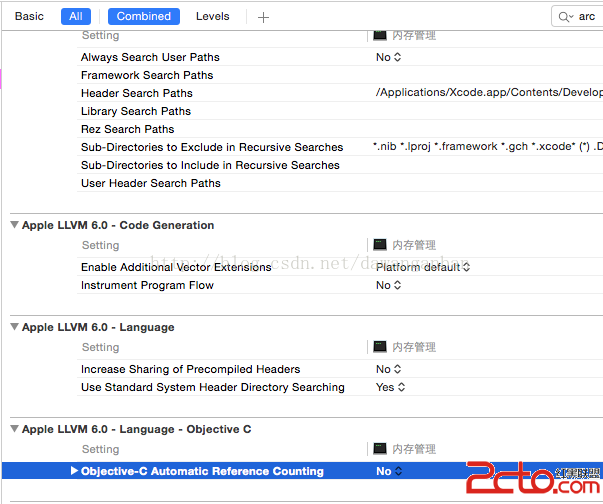Select Sub-Directories to Include in Recursive Searches
The height and width of the screenshot is (504, 603).
[210, 165]
